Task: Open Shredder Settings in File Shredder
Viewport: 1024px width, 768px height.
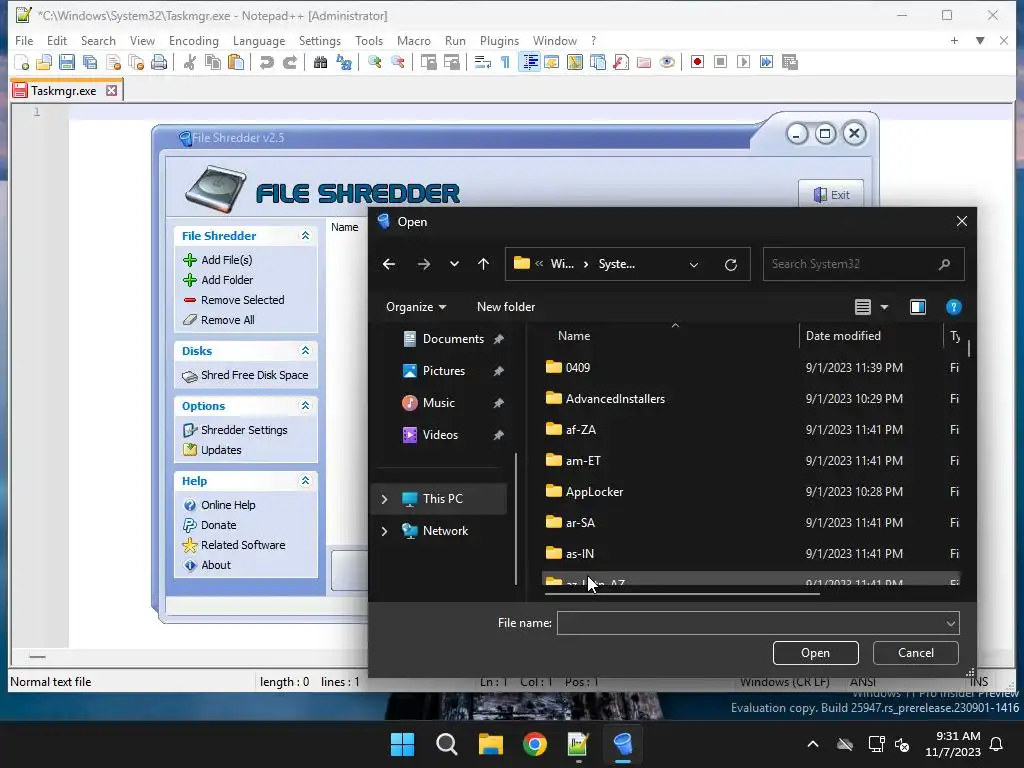Action: coord(244,430)
